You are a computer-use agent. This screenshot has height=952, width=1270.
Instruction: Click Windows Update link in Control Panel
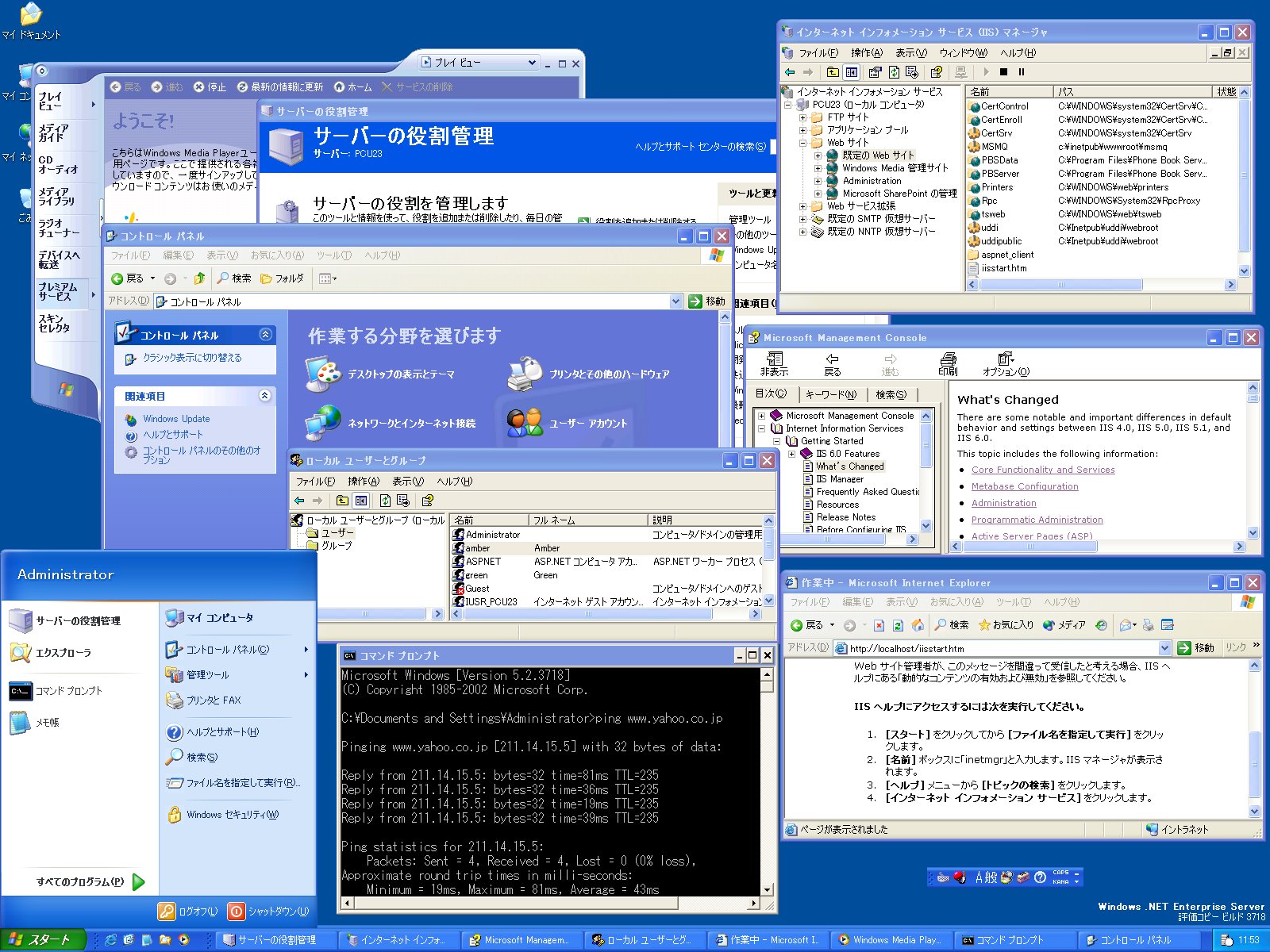click(176, 419)
